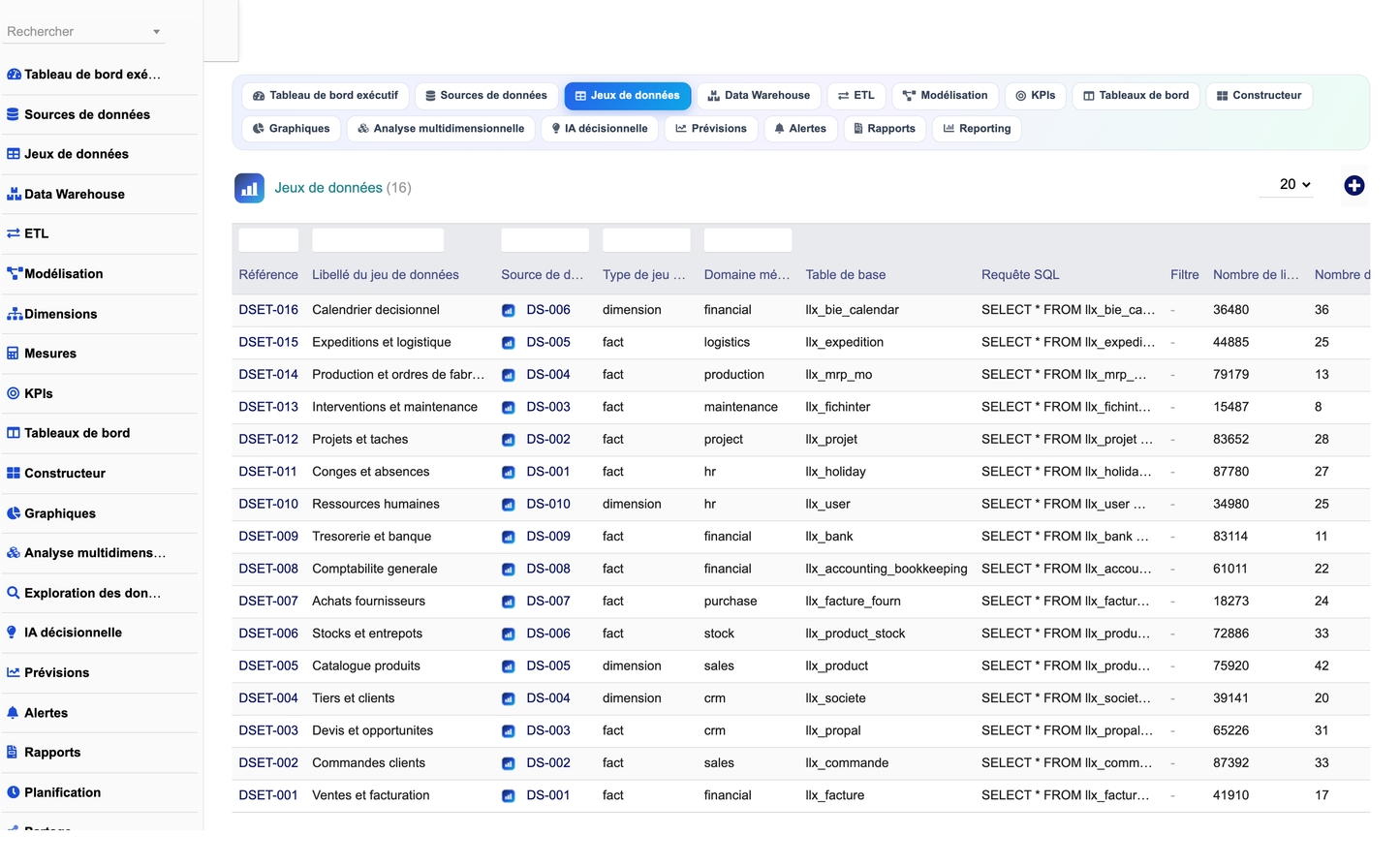Open the Rechercher dropdown at top left
This screenshot has height=866, width=1400.
[x=84, y=31]
